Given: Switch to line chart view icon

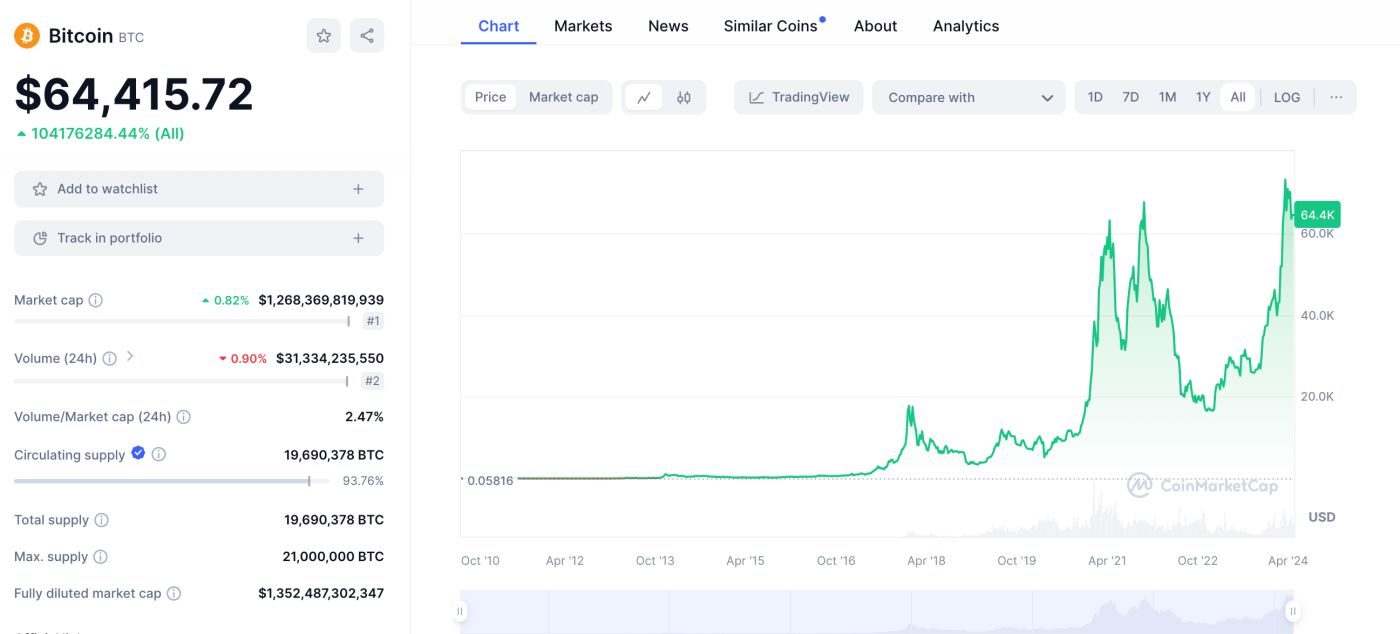Looking at the screenshot, I should click(x=644, y=97).
